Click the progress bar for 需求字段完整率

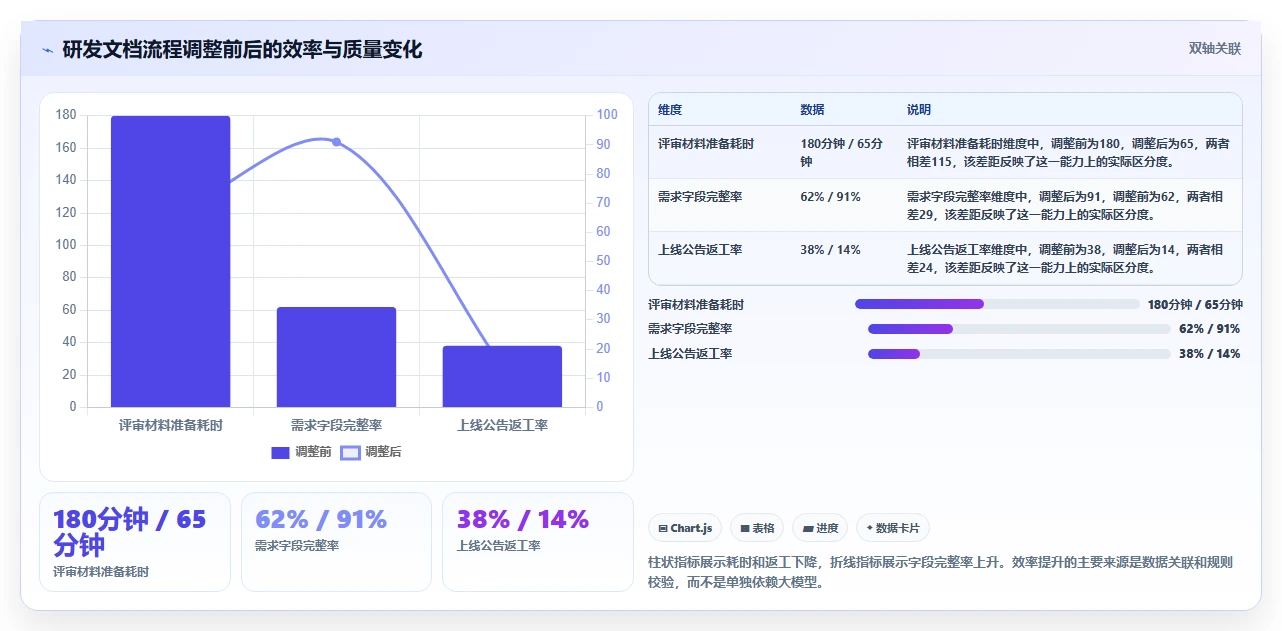[x=1019, y=329]
